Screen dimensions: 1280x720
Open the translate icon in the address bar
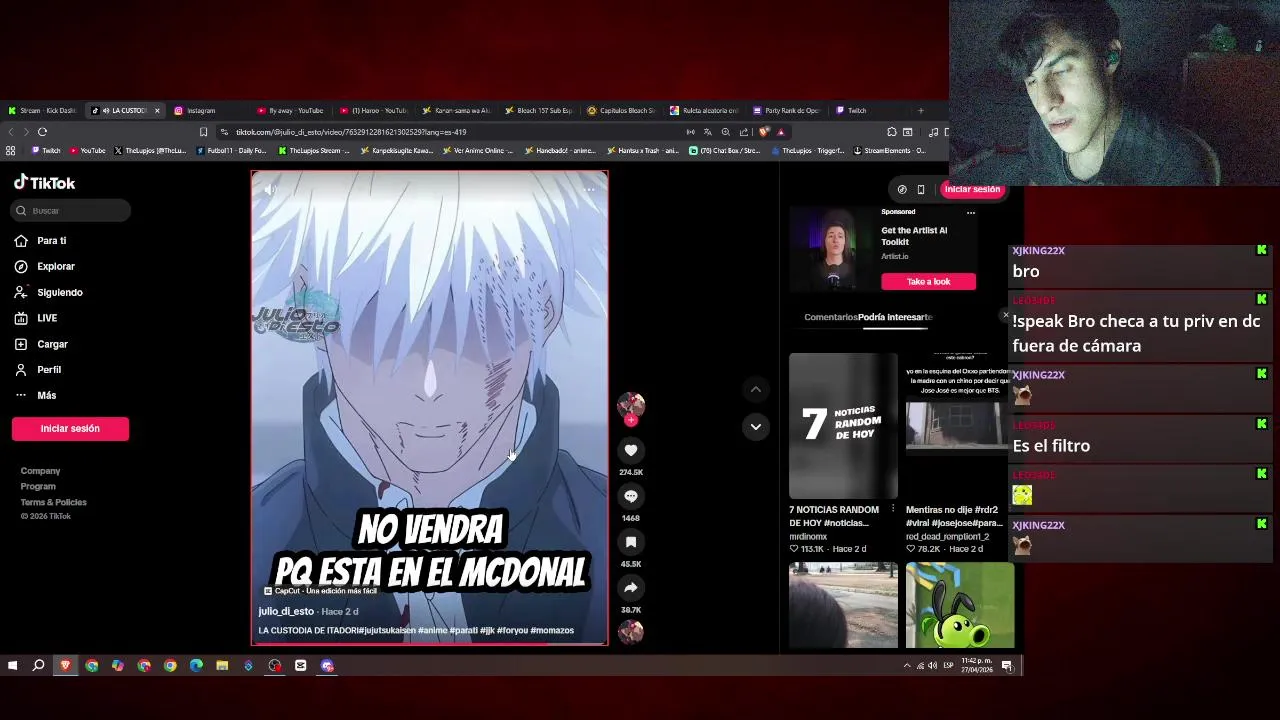708,132
